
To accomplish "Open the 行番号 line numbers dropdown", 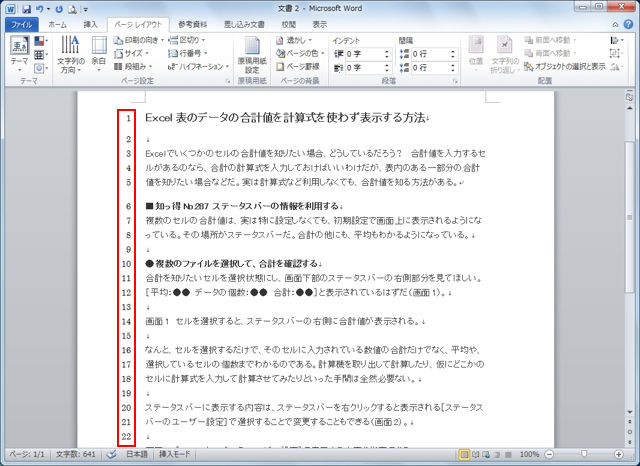I will [188, 53].
